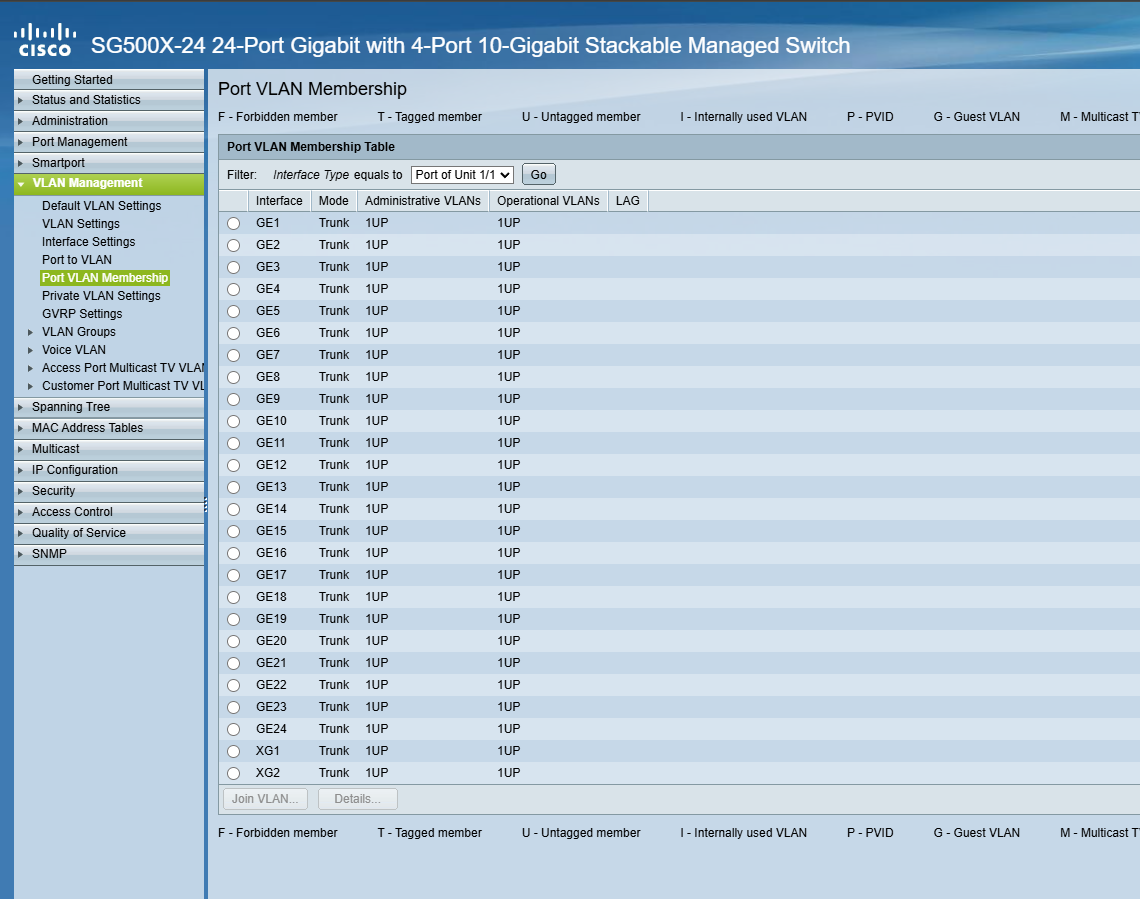Viewport: 1140px width, 899px height.
Task: Open the Port to VLAN page
Action: click(76, 259)
